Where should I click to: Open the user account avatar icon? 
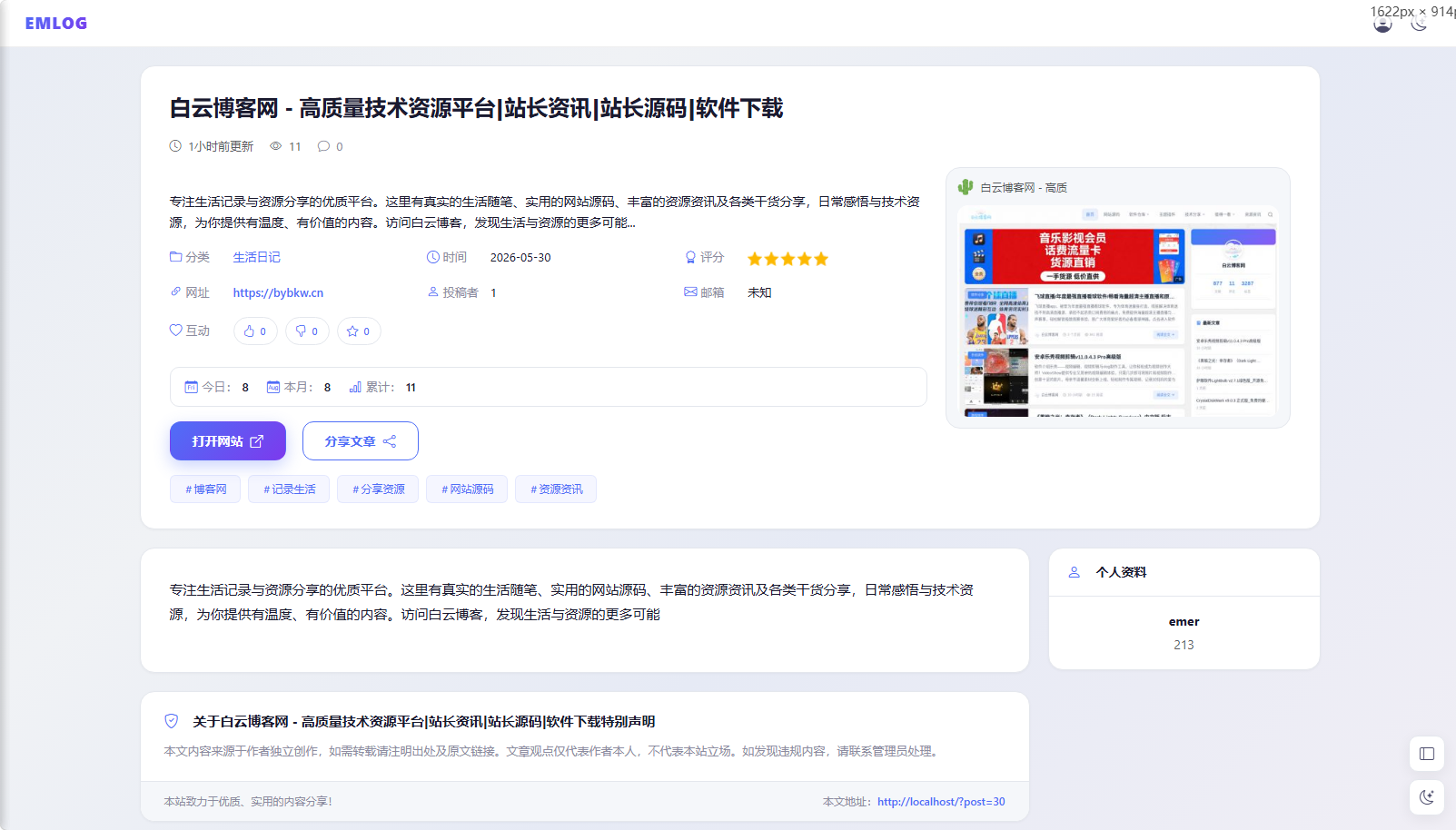coord(1382,25)
